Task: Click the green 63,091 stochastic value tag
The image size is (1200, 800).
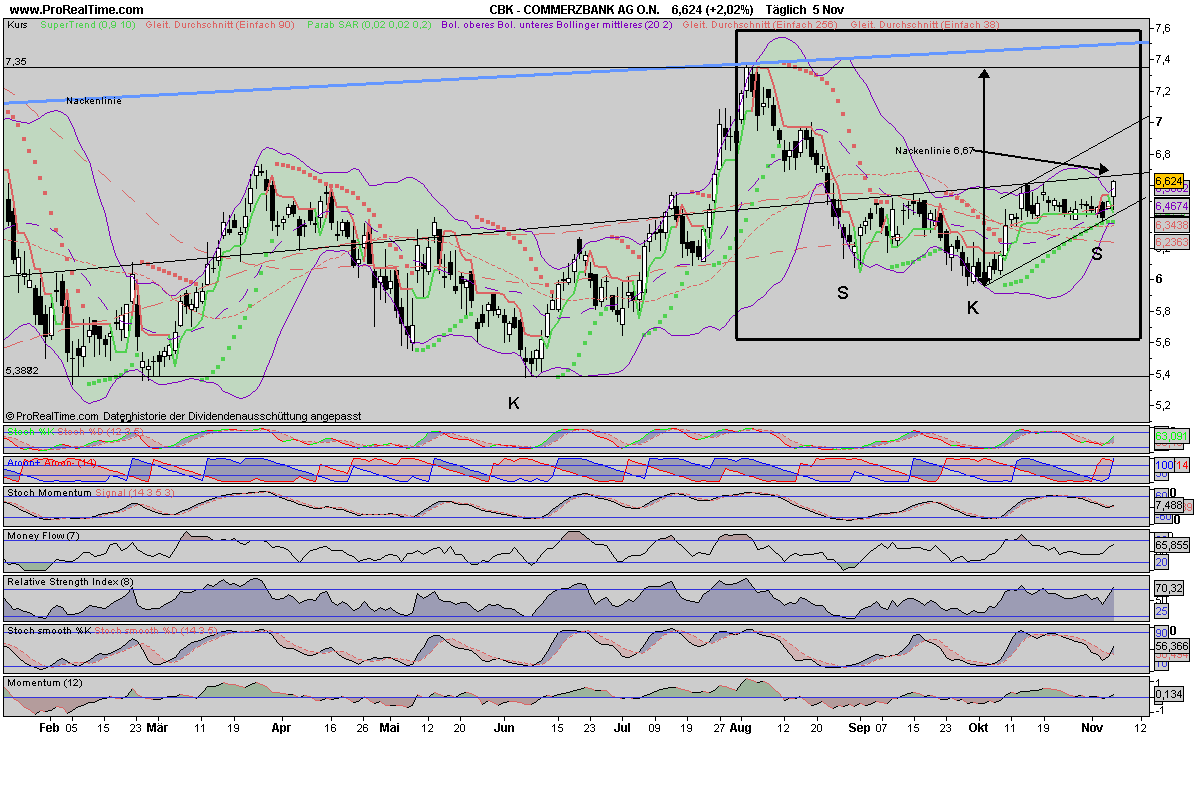Action: (x=1170, y=436)
